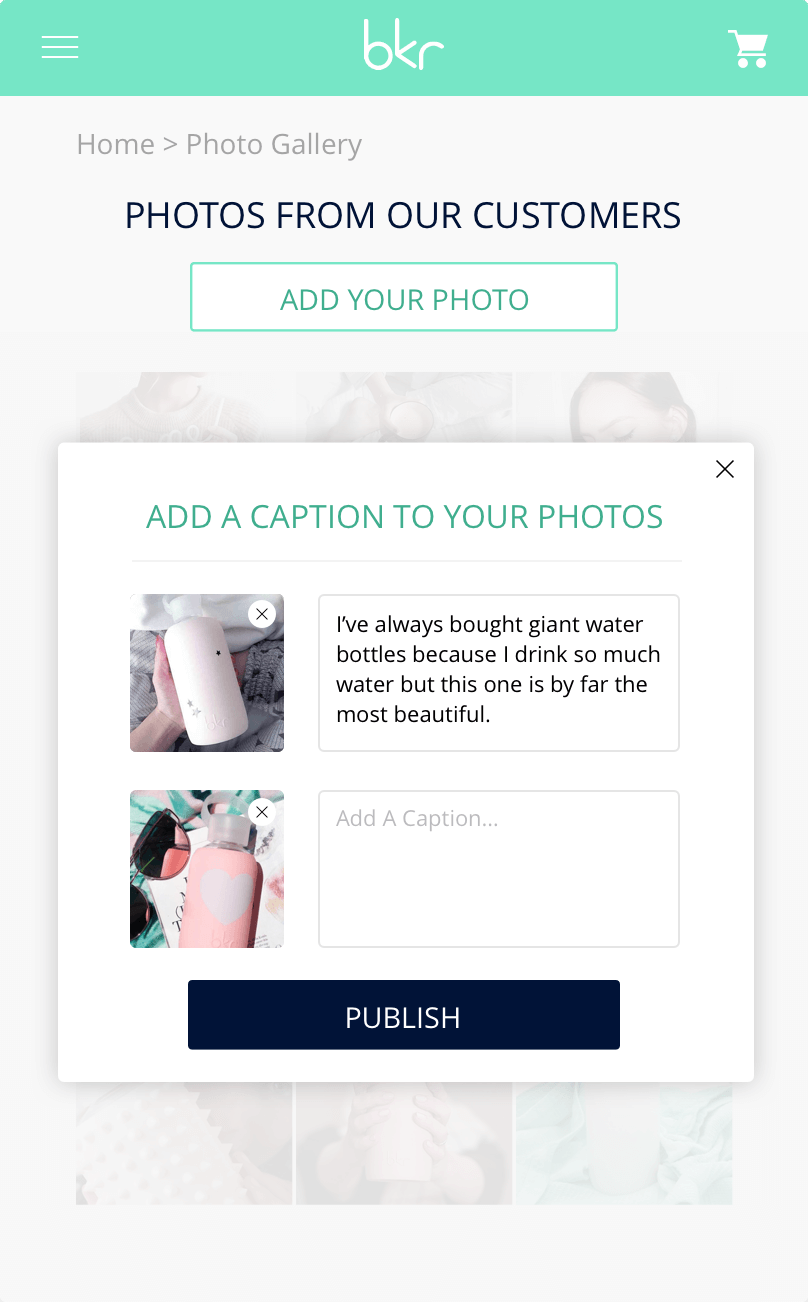
Task: Open the top-middle gallery photo
Action: [404, 407]
